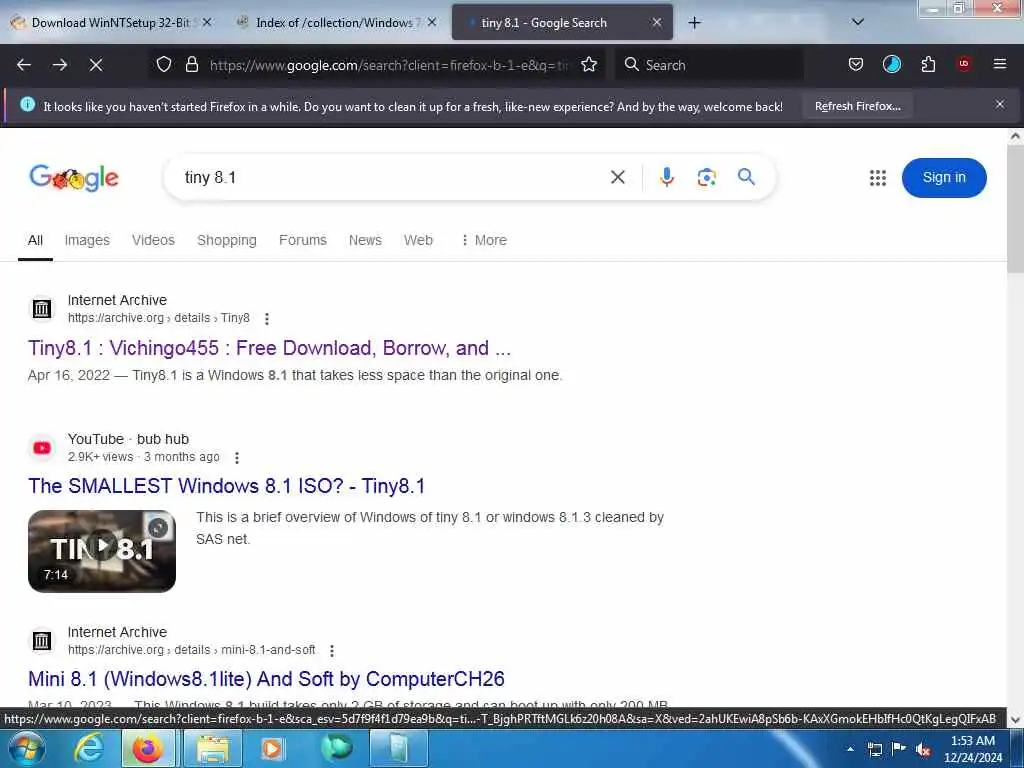Stop loading the current page
This screenshot has width=1024, height=768.
(96, 65)
